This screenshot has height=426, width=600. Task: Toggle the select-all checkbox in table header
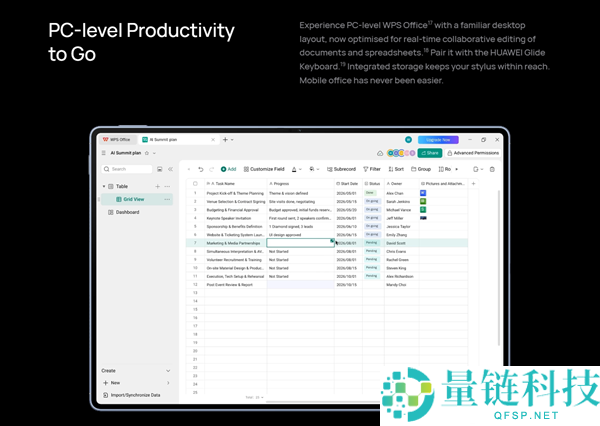[x=195, y=184]
